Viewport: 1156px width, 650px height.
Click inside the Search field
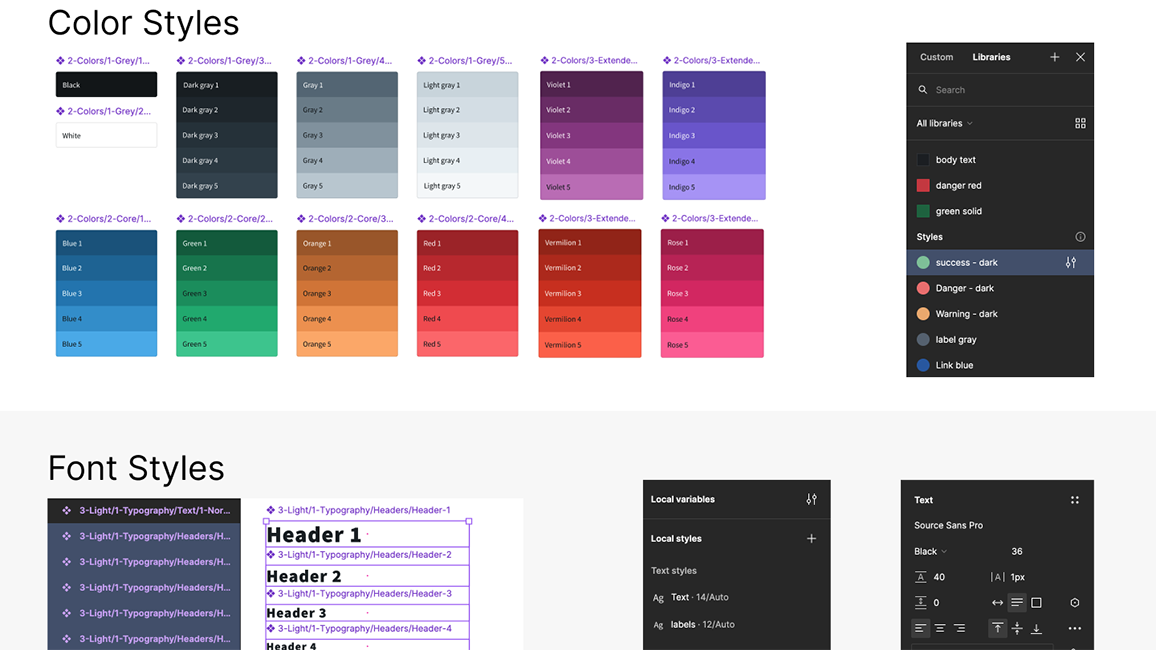click(x=960, y=90)
